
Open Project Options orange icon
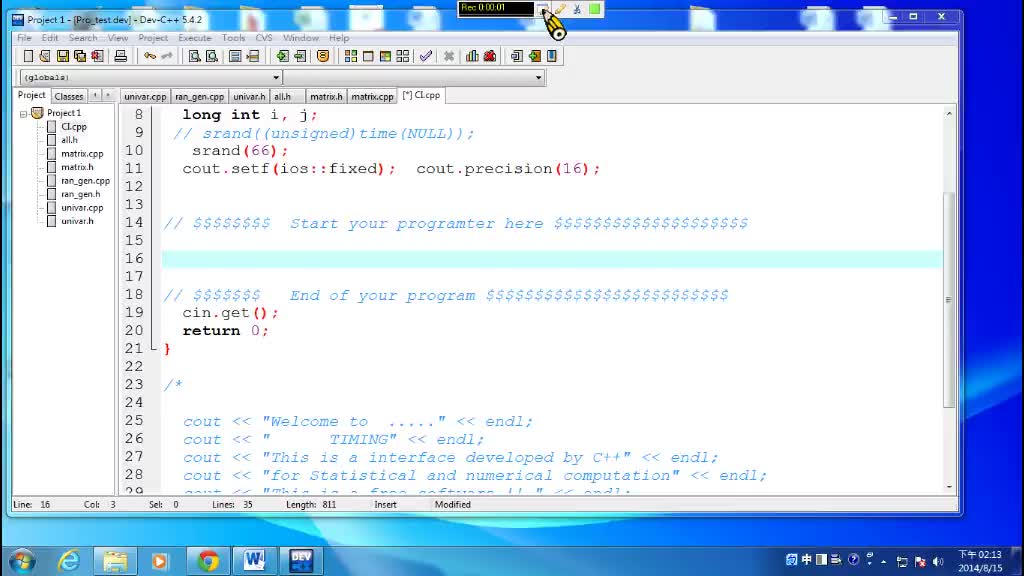tap(323, 56)
